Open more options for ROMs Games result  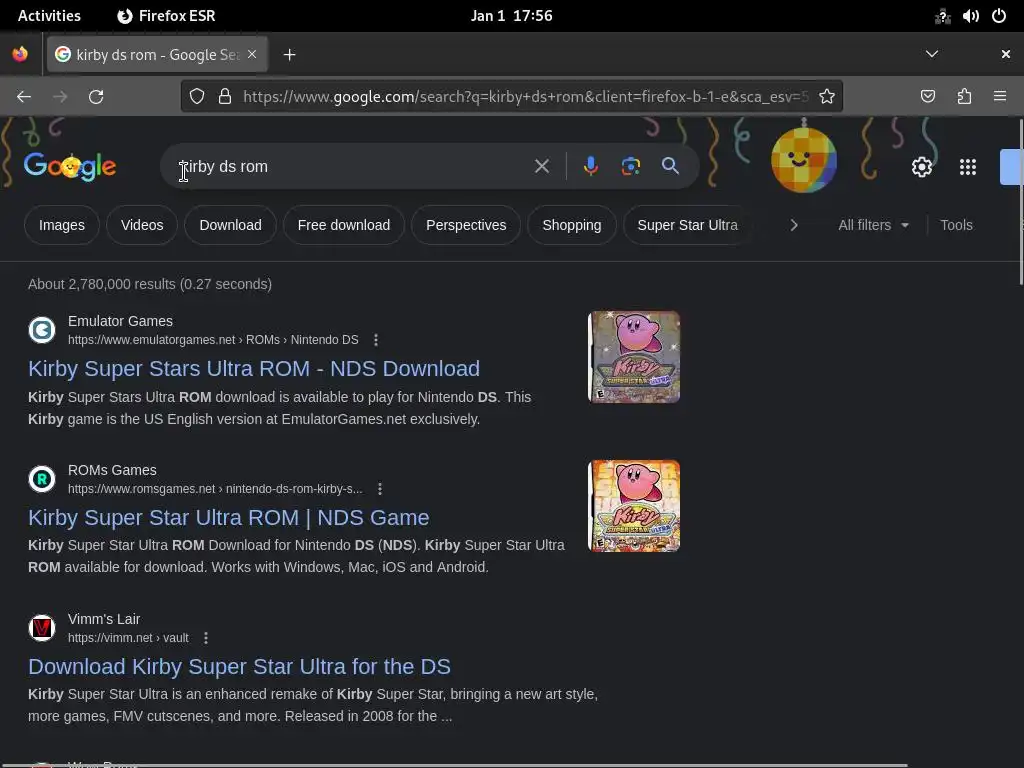click(x=379, y=488)
